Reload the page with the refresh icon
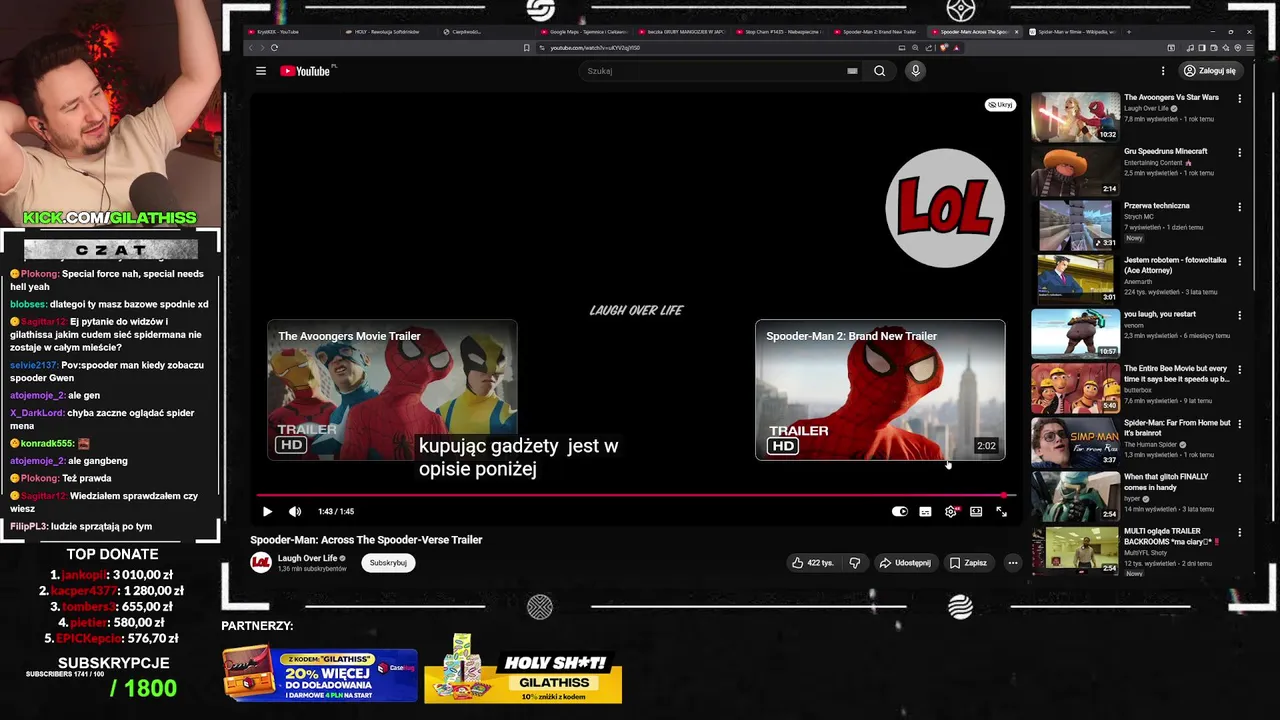The height and width of the screenshot is (720, 1280). point(274,48)
